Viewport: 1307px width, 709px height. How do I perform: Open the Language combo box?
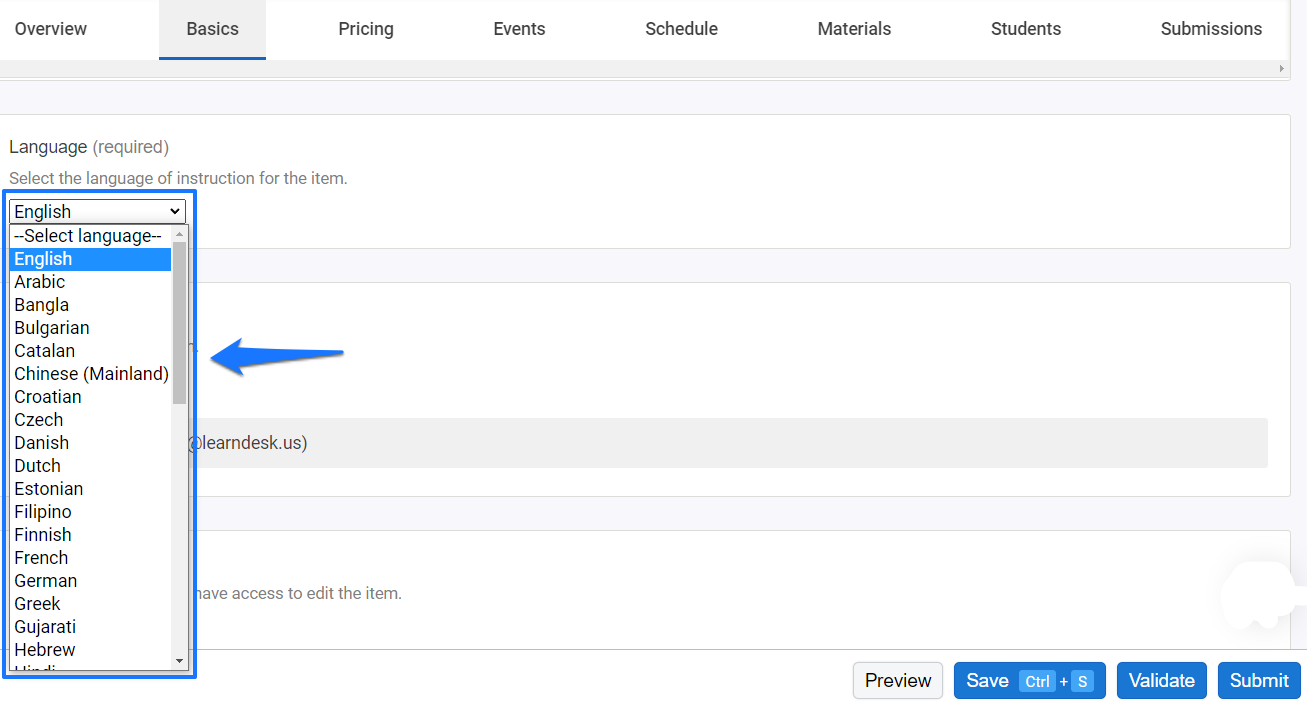pyautogui.click(x=96, y=211)
